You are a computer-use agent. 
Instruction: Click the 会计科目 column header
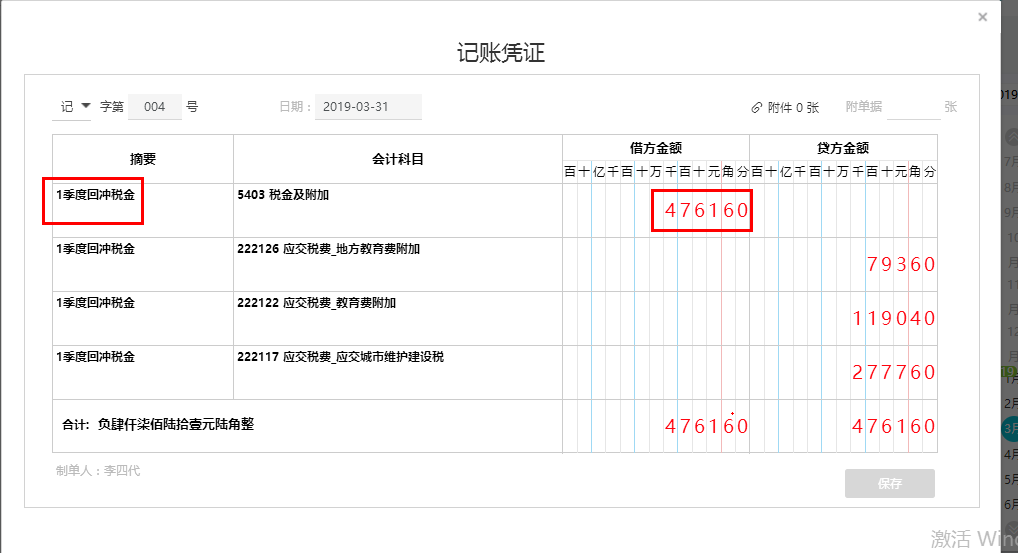397,159
